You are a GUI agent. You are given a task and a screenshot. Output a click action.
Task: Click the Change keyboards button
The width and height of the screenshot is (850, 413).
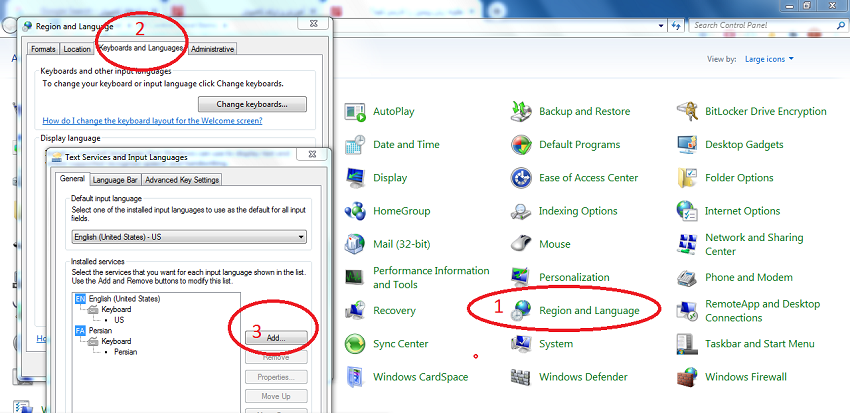252,104
